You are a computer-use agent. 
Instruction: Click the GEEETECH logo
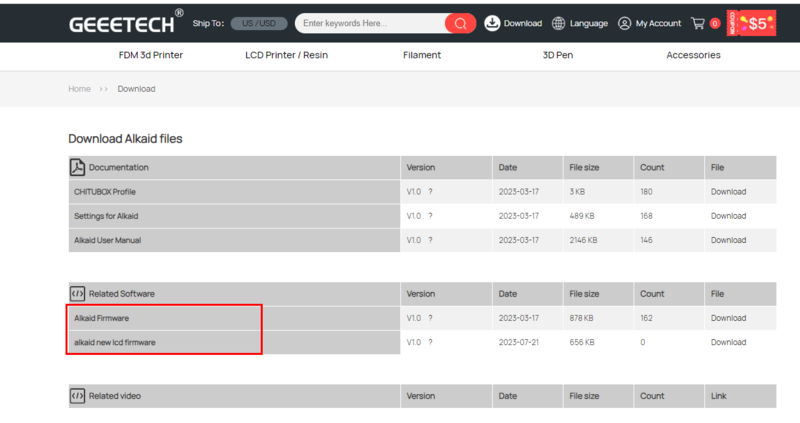coord(126,22)
